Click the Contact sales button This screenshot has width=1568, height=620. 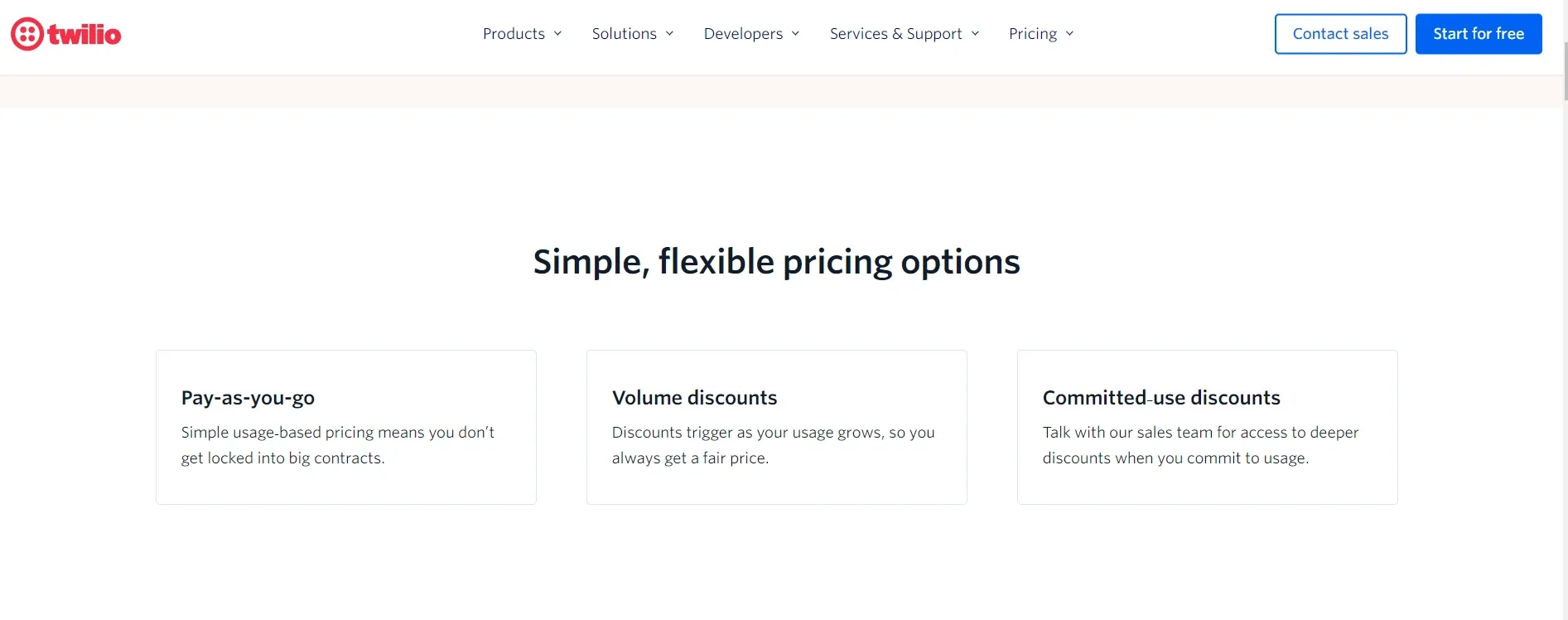pos(1340,34)
